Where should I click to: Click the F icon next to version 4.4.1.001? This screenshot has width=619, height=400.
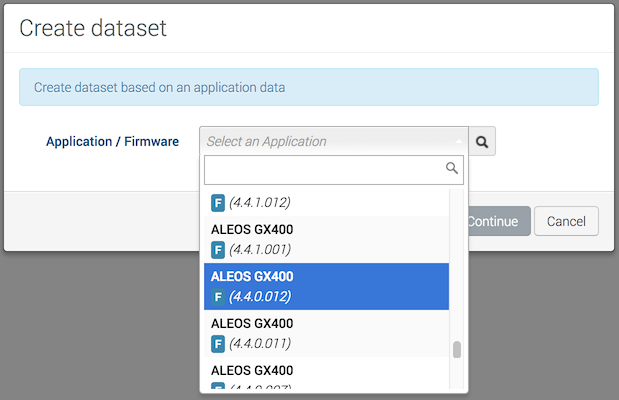pyautogui.click(x=218, y=249)
